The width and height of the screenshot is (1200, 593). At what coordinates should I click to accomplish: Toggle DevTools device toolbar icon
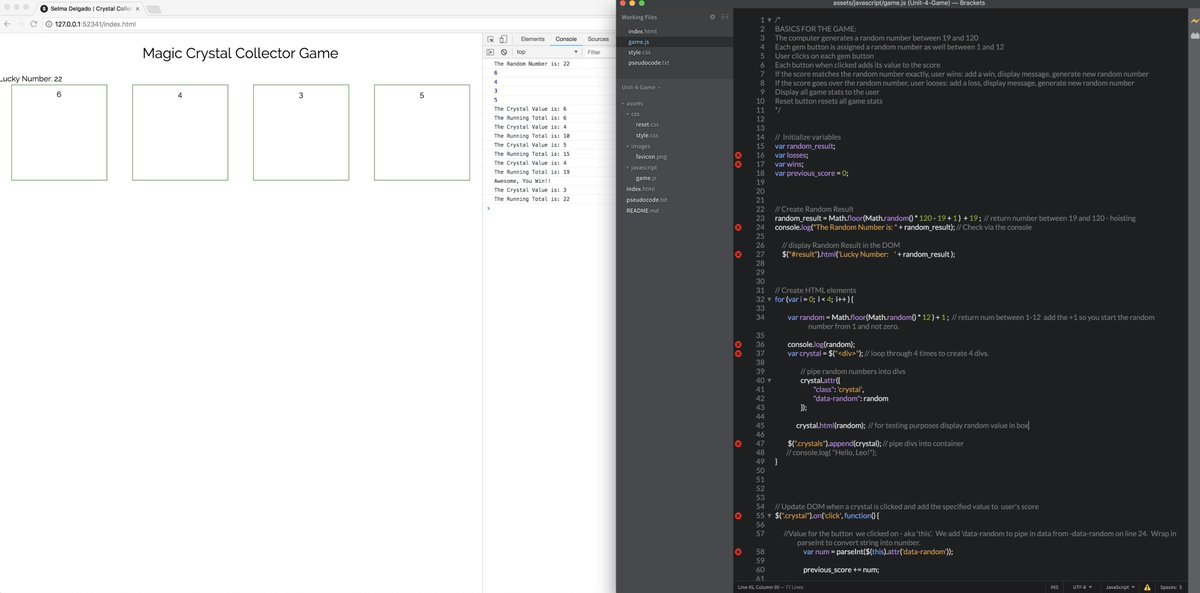[x=503, y=38]
